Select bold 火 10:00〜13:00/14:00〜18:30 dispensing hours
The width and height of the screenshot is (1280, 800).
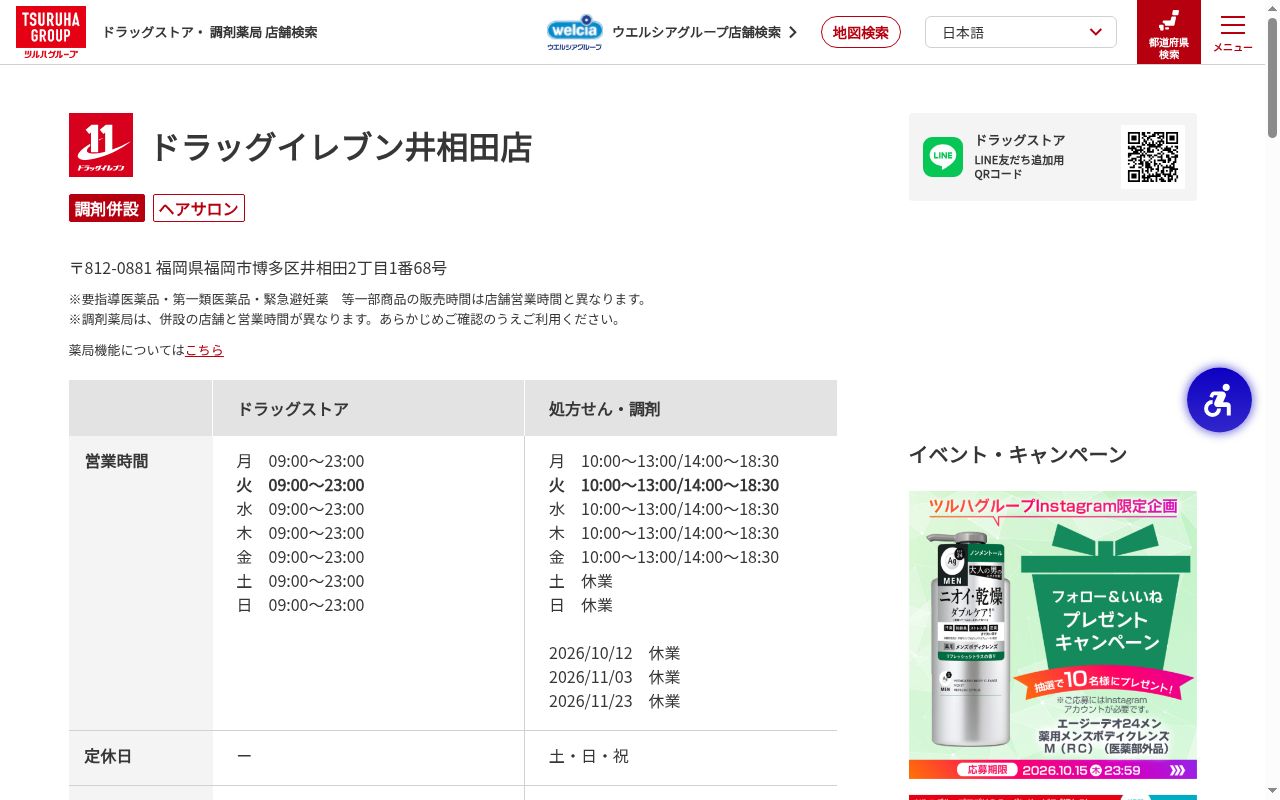coord(664,485)
